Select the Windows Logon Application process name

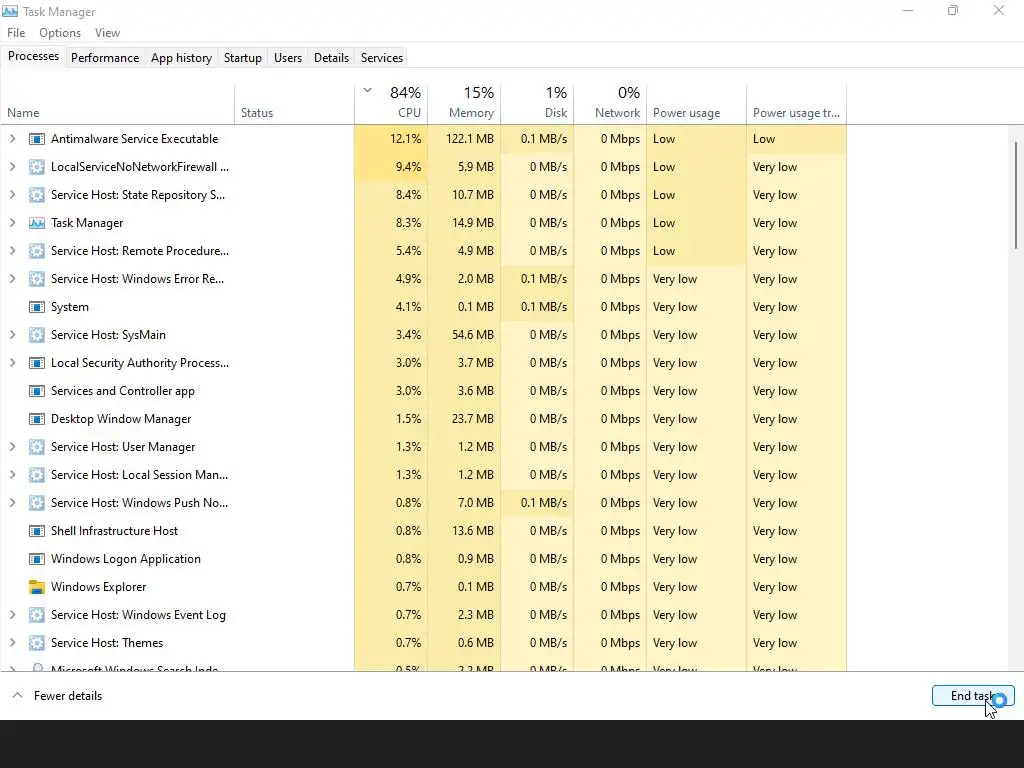126,559
